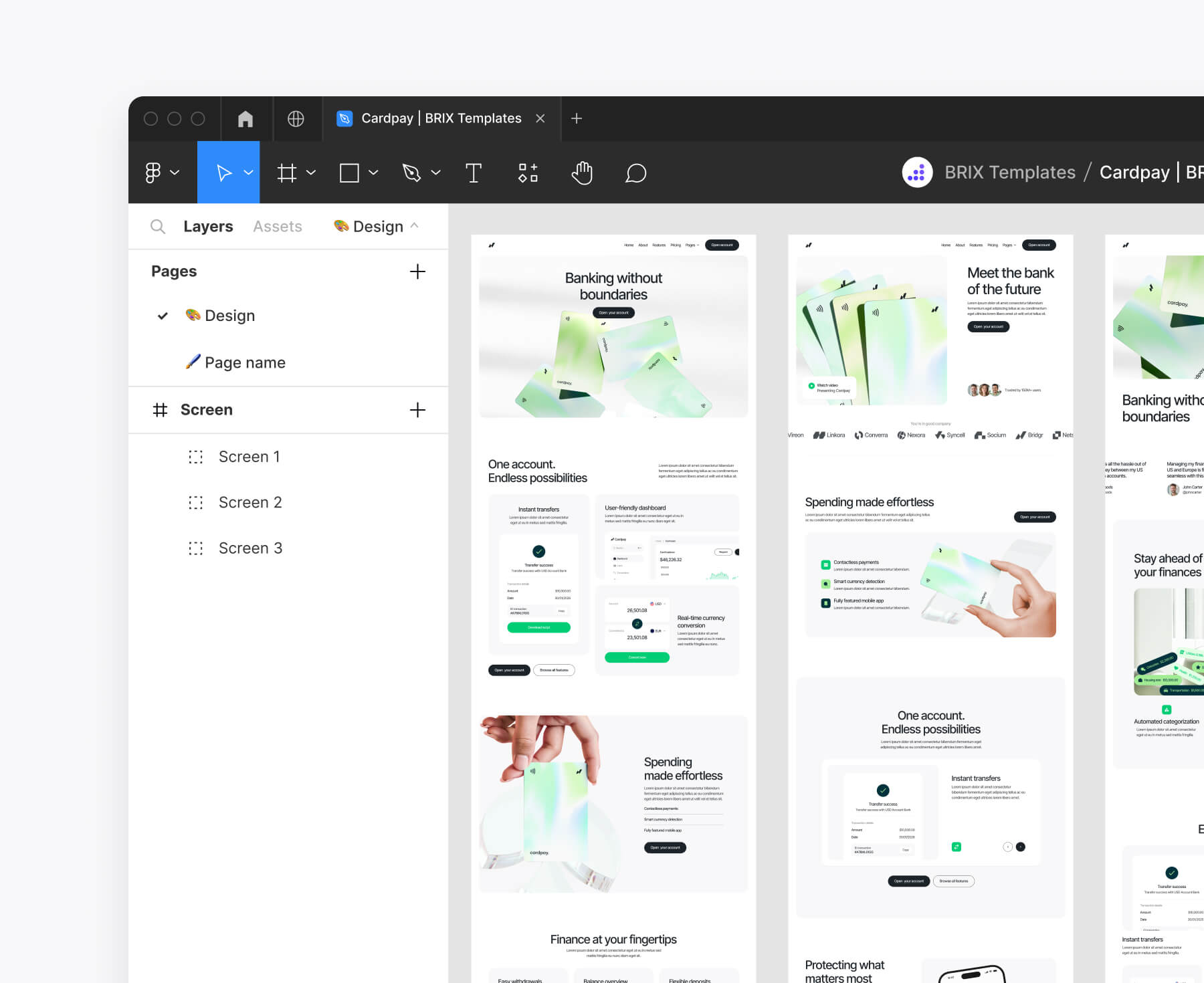Open the Actions and resources panel
This screenshot has width=1204, height=983.
coord(528,173)
